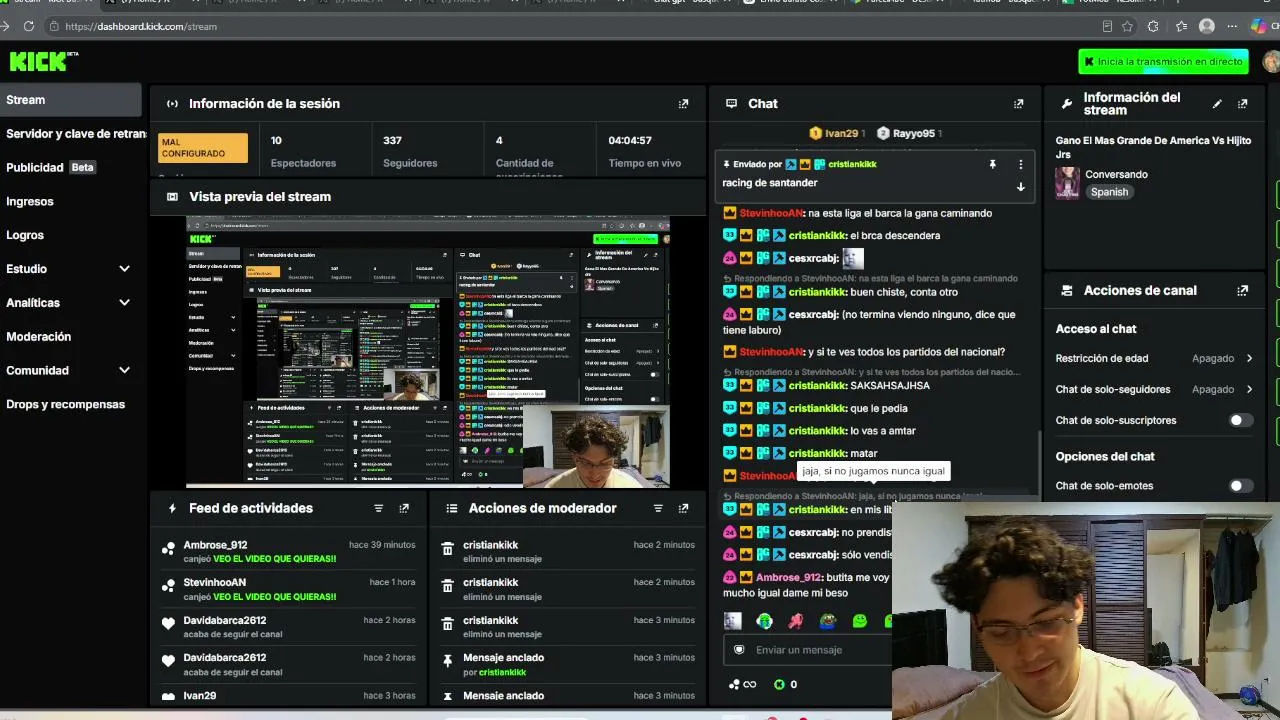1280x720 pixels.
Task: Click the first emote in quick emote row
Action: pos(733,621)
